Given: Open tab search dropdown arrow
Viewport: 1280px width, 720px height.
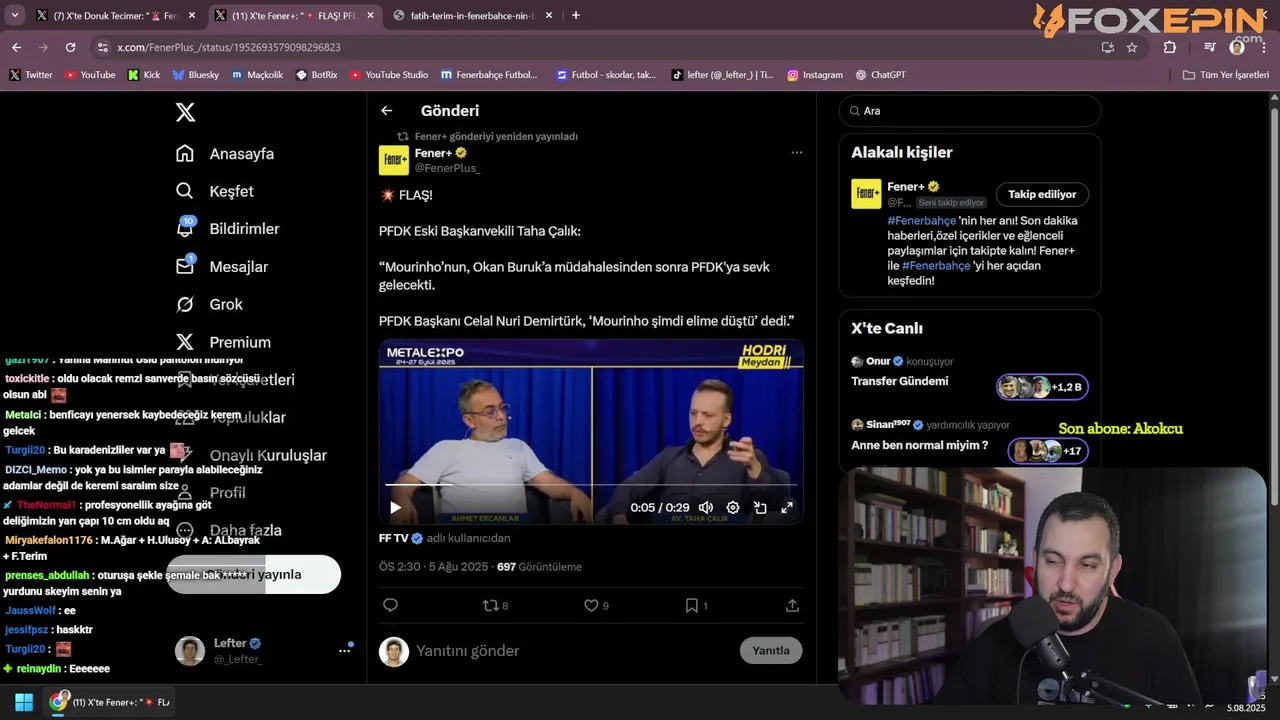Looking at the screenshot, I should 14,15.
